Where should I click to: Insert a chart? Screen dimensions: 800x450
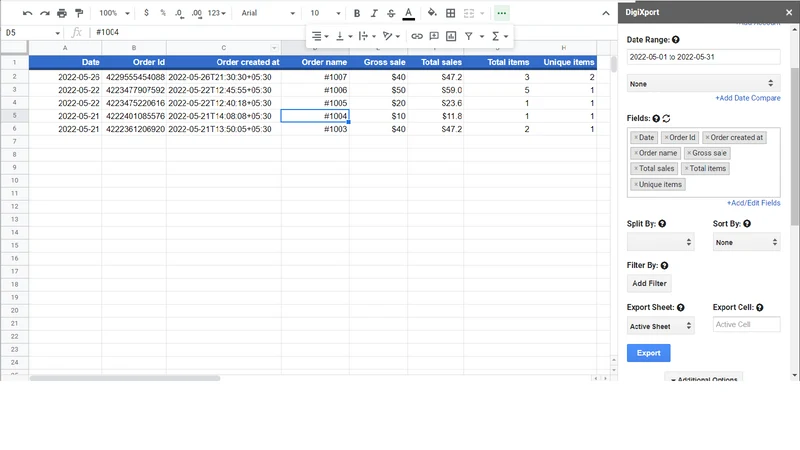pyautogui.click(x=451, y=36)
